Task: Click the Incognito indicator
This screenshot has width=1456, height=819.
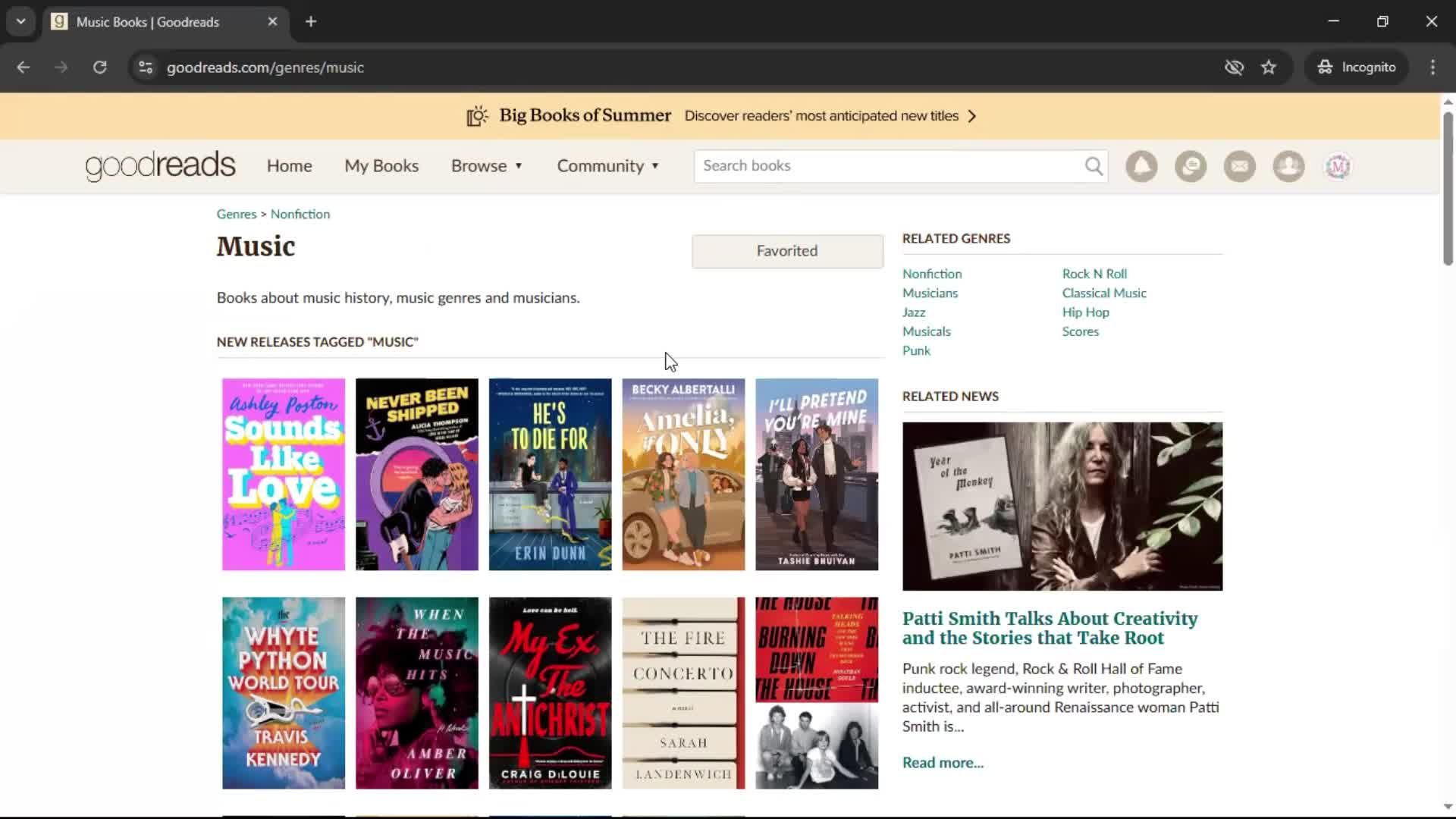Action: [1357, 67]
